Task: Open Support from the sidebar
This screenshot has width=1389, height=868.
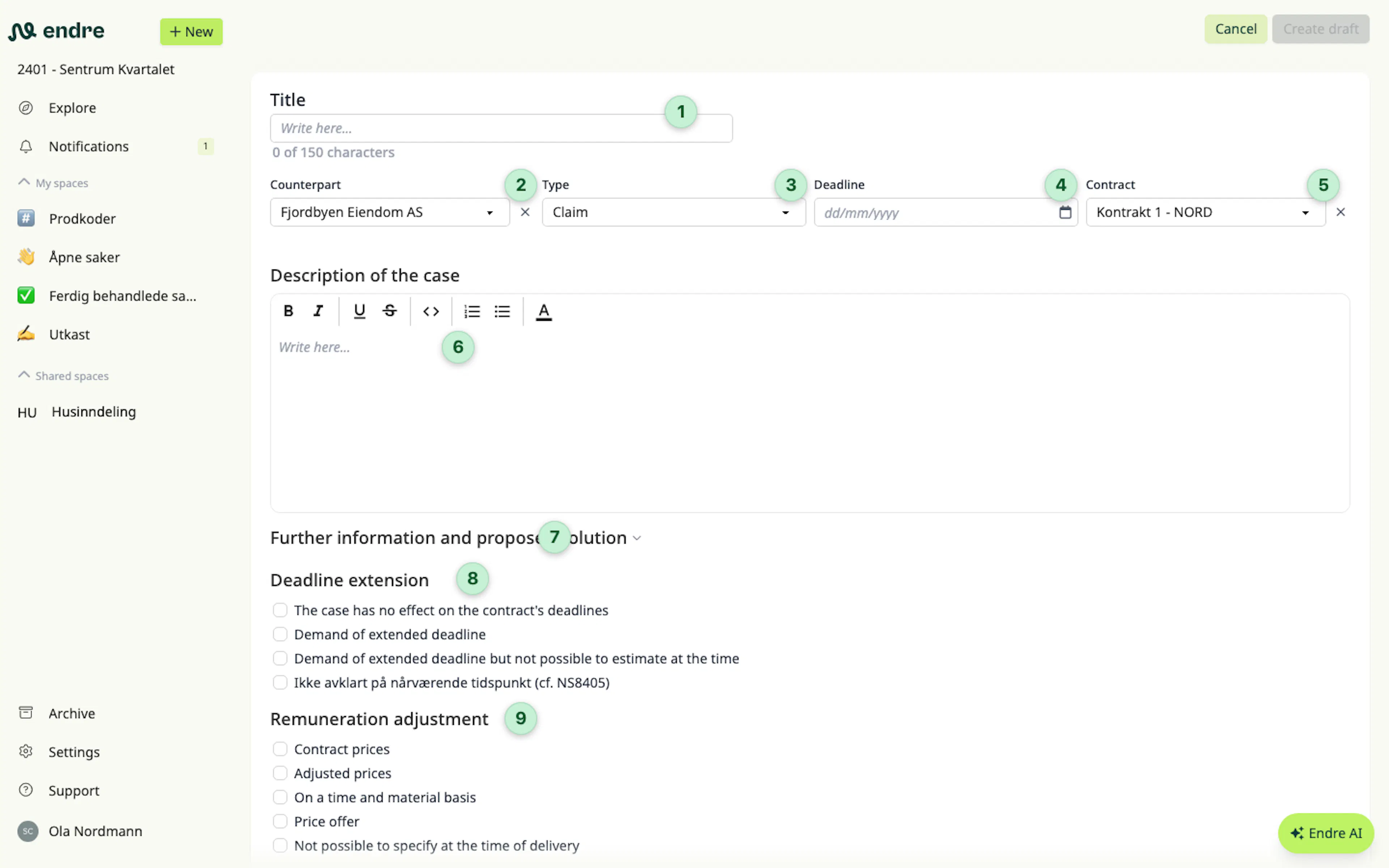Action: (x=73, y=791)
